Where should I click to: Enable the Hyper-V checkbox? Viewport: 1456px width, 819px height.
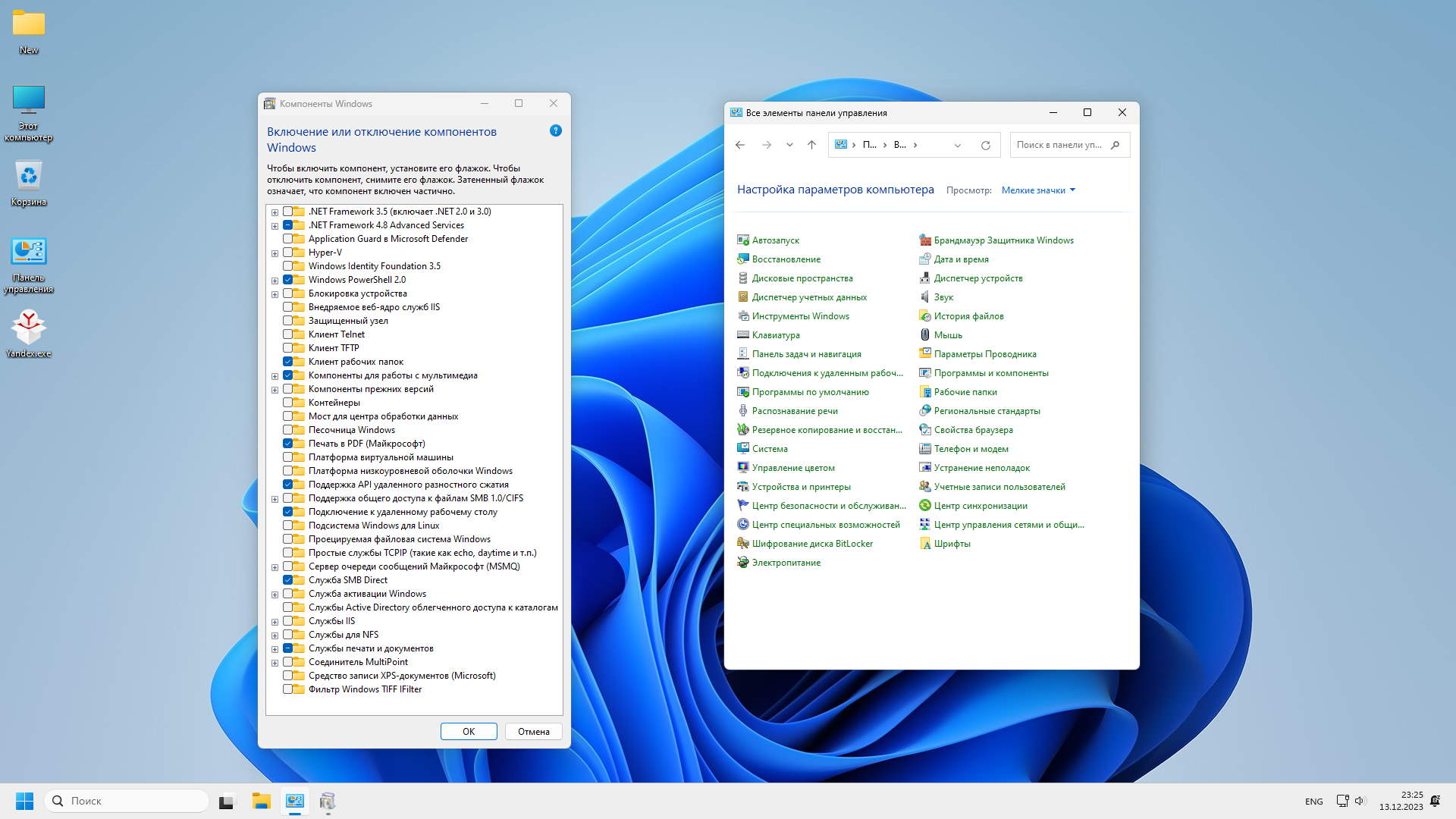point(288,253)
